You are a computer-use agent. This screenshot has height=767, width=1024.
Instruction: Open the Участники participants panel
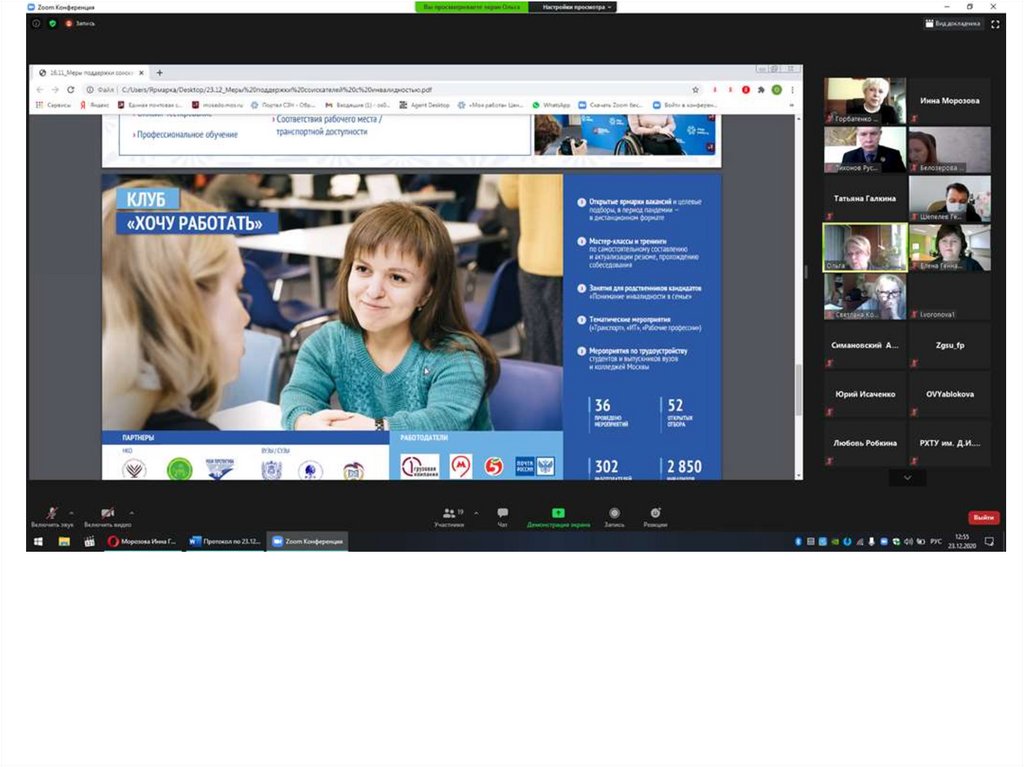(449, 517)
